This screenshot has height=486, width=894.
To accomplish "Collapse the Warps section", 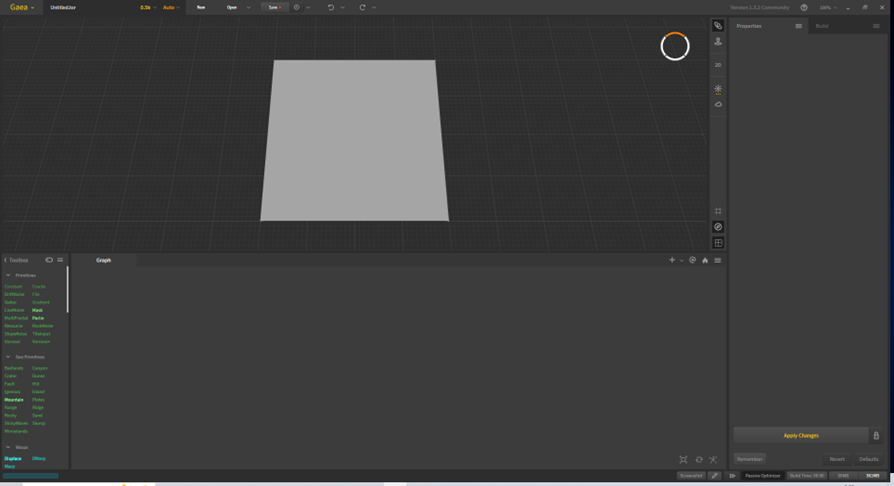I will pyautogui.click(x=8, y=447).
